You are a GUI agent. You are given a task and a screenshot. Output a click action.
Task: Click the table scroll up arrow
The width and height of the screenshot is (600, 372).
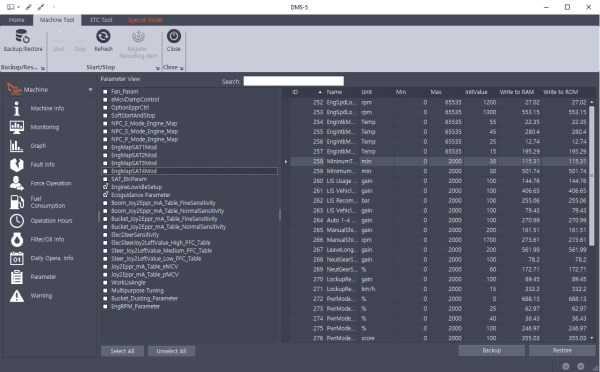coord(592,102)
